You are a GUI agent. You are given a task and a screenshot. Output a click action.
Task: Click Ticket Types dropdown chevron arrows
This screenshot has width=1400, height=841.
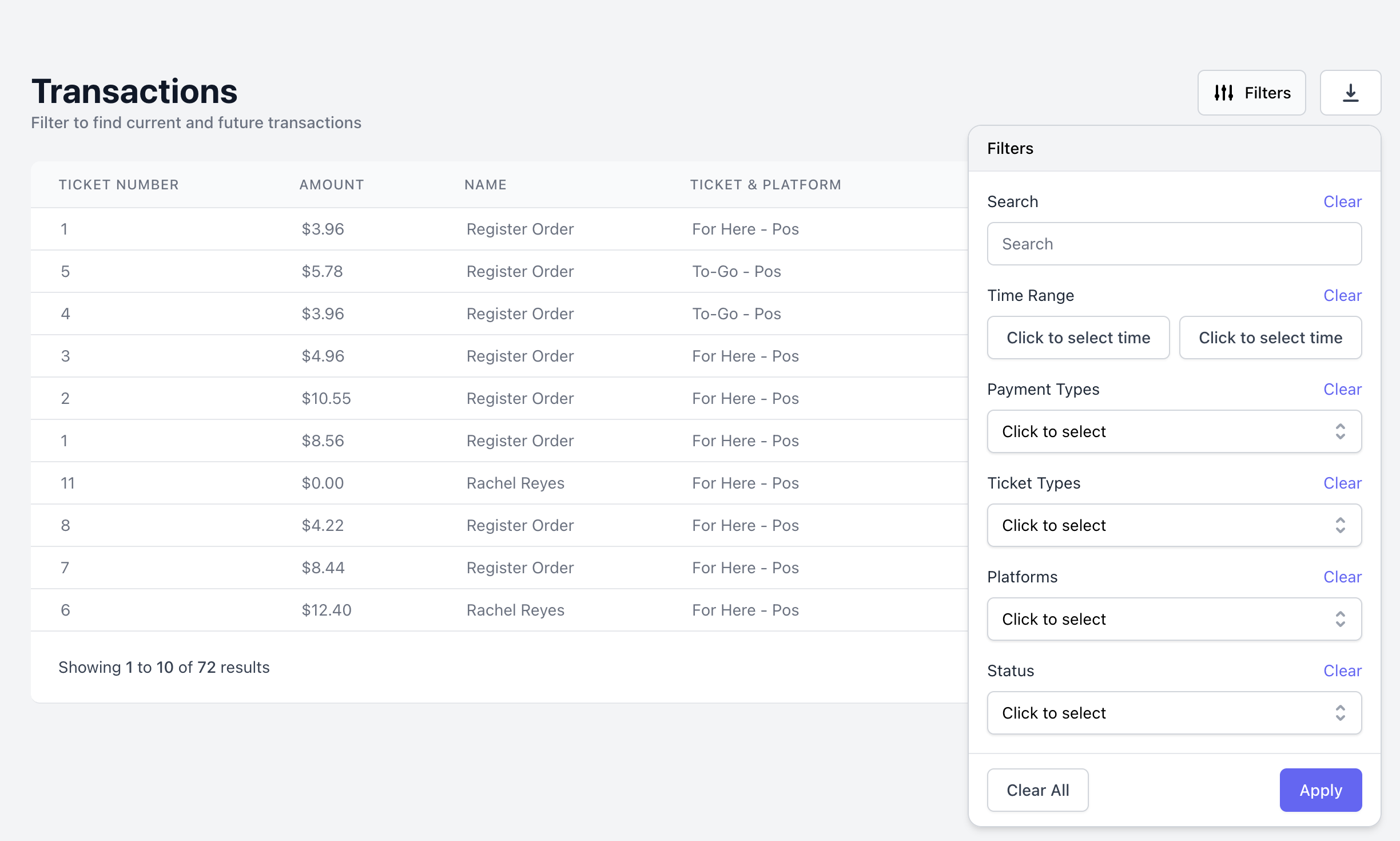(1340, 525)
